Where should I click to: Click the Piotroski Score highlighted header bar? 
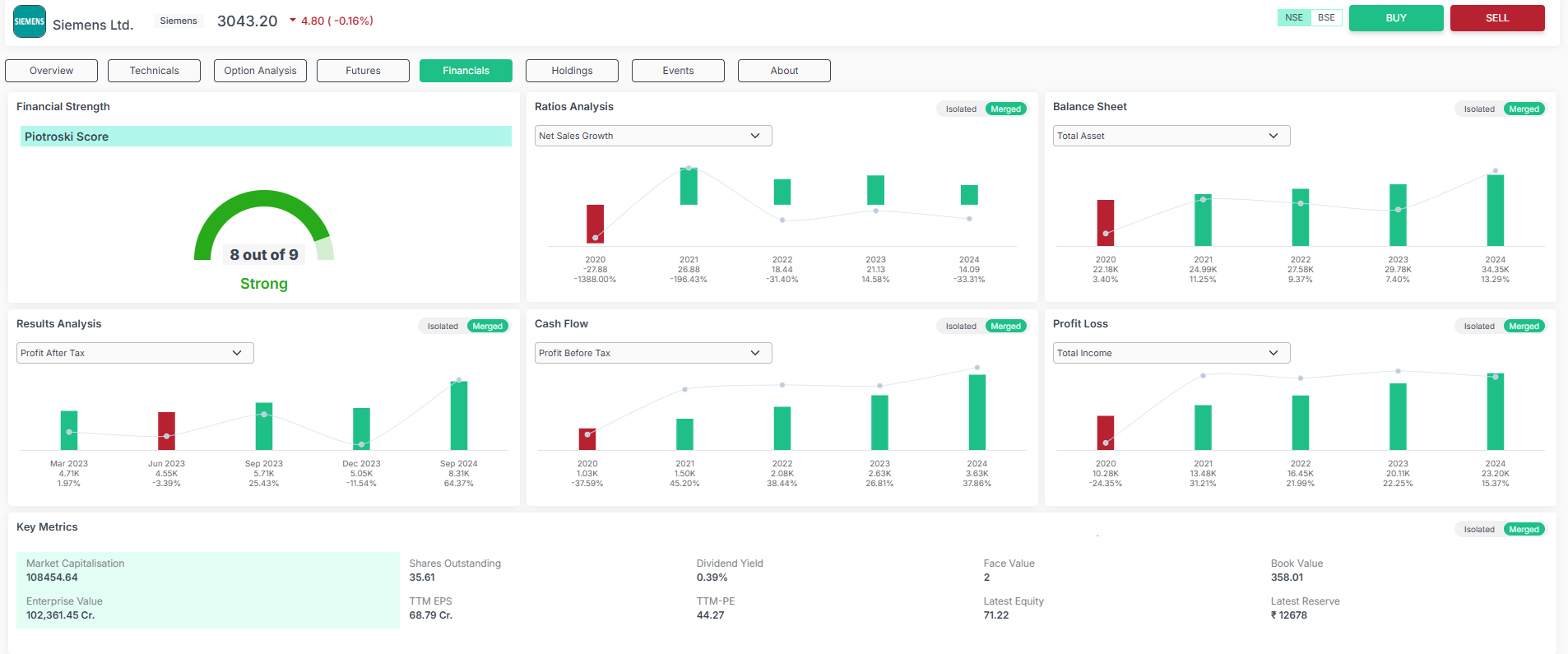point(265,137)
